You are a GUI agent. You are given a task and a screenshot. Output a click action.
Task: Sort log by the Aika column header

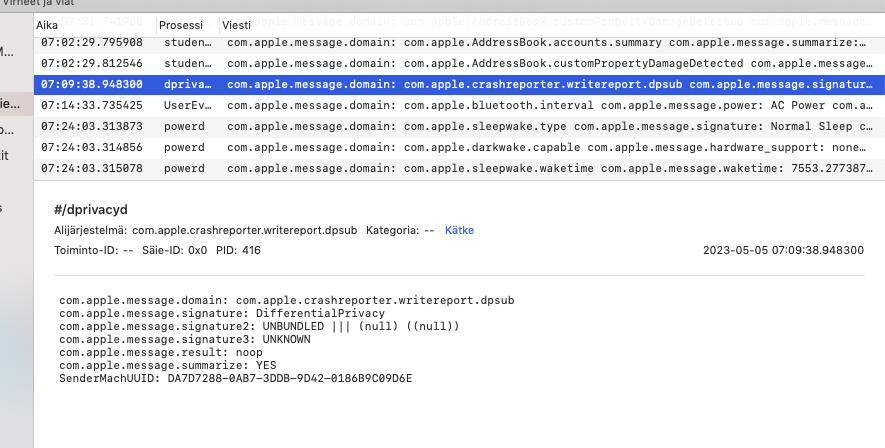47,25
